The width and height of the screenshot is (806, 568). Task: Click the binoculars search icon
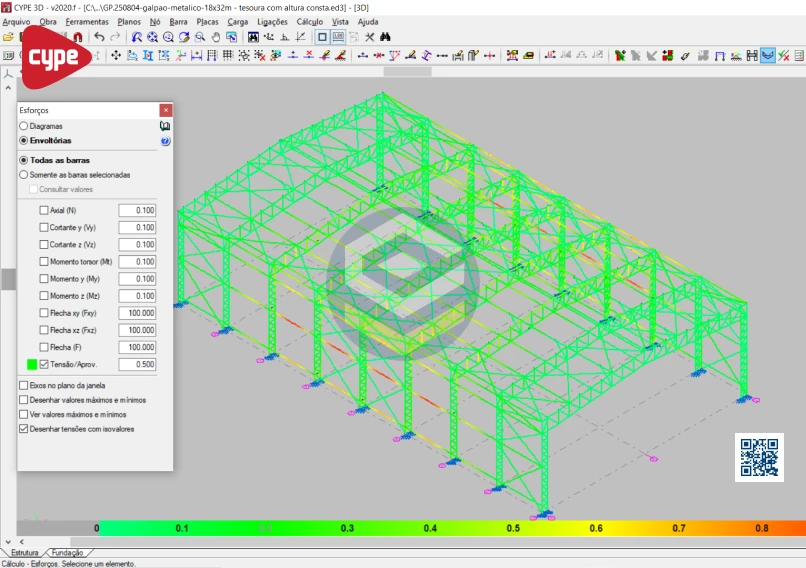(385, 37)
